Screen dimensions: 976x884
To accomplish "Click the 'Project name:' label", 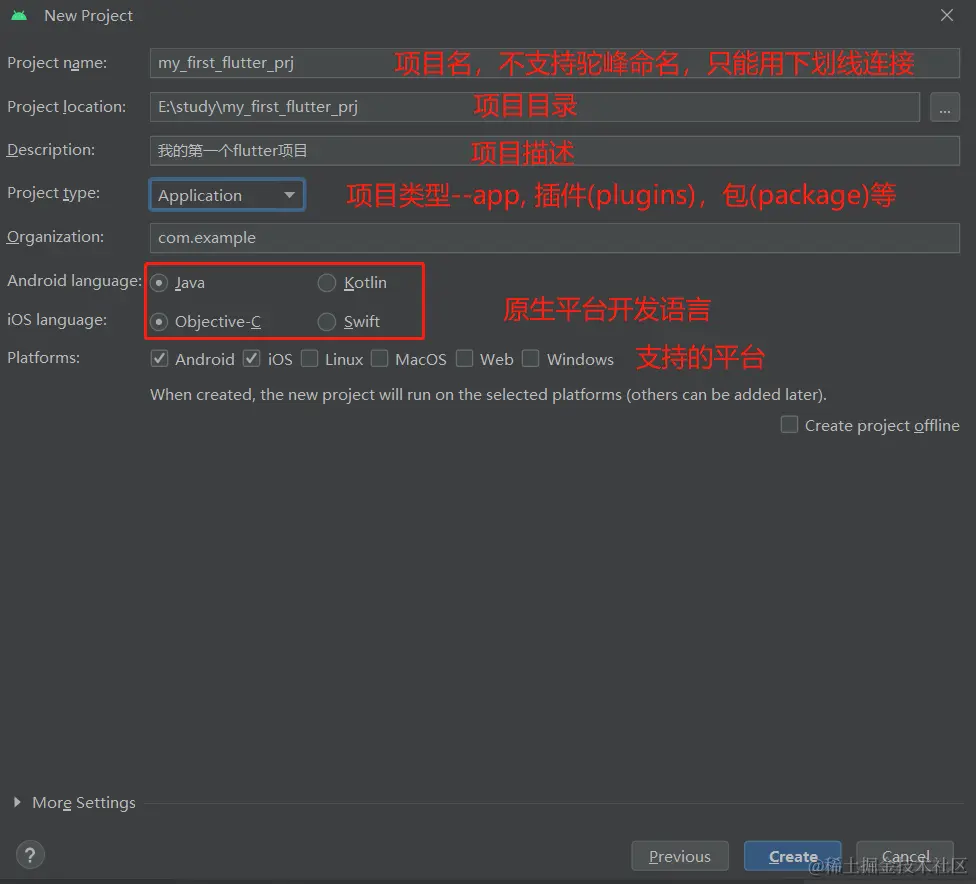I will coord(57,63).
